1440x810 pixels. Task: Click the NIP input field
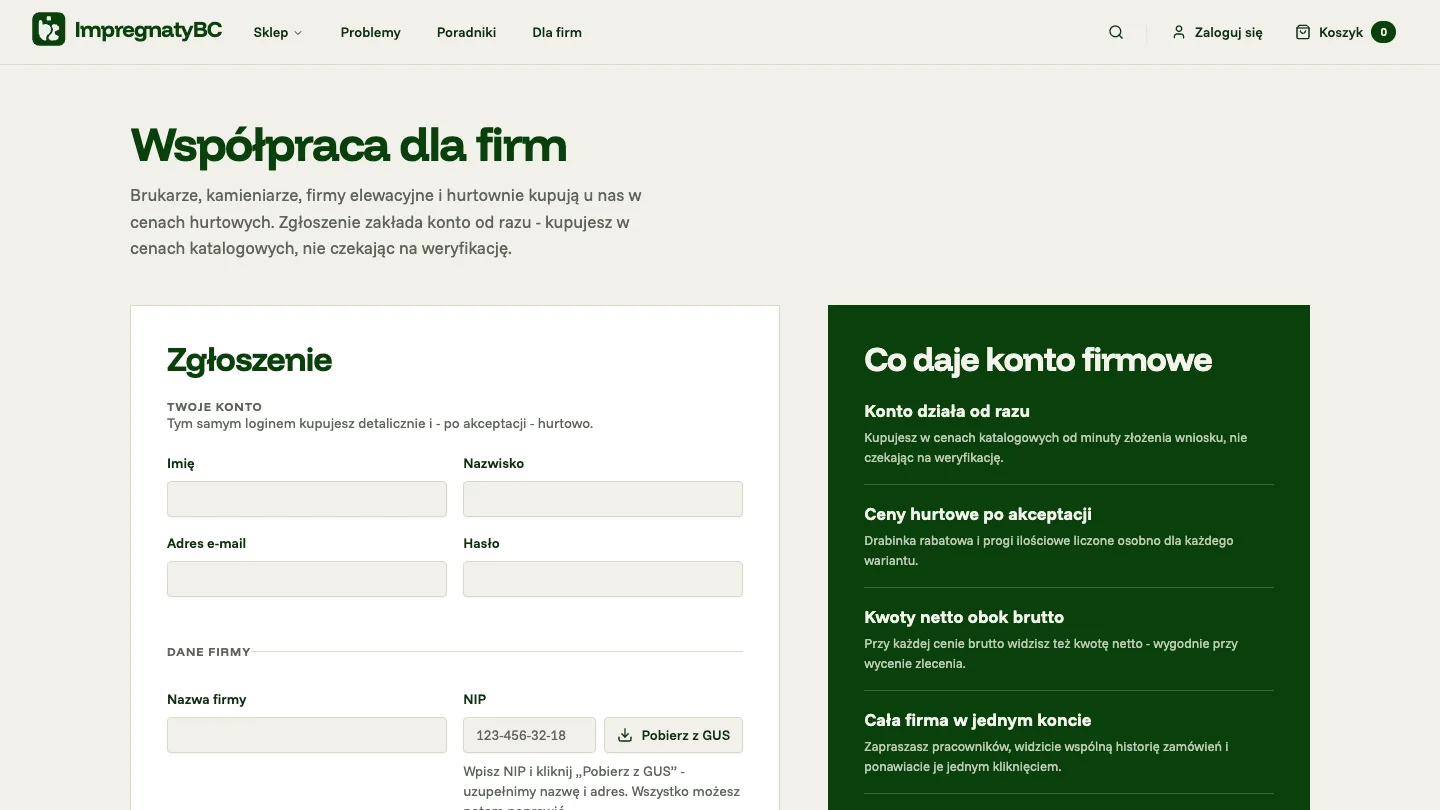(x=529, y=735)
